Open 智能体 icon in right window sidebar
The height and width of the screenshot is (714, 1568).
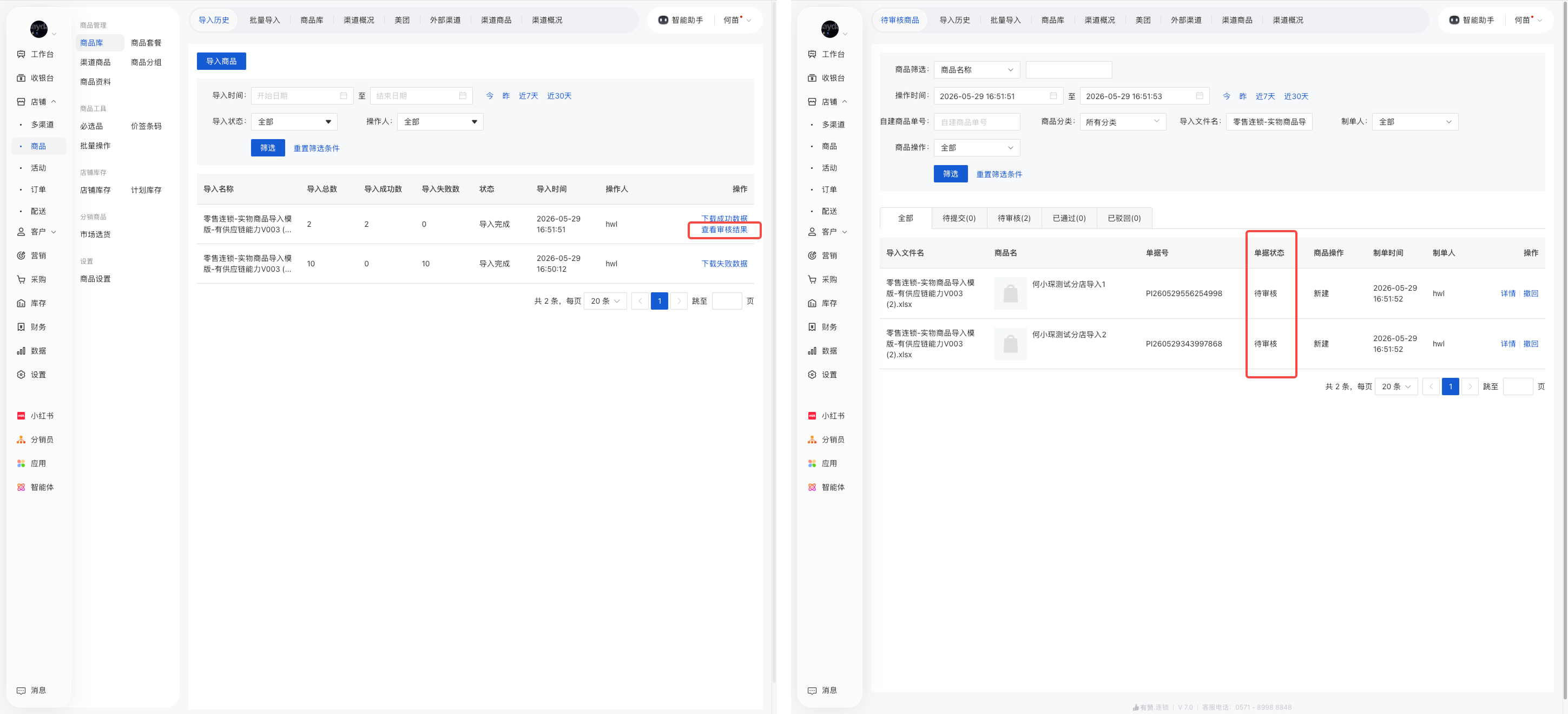[x=812, y=487]
